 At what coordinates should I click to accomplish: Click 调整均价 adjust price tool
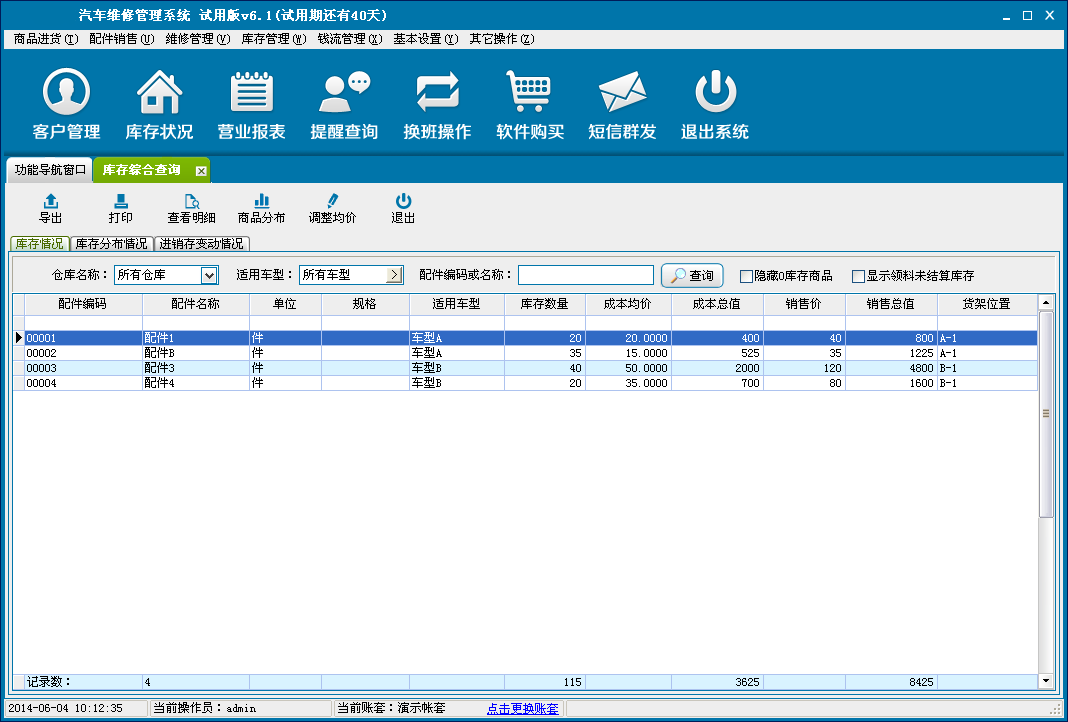(x=332, y=208)
